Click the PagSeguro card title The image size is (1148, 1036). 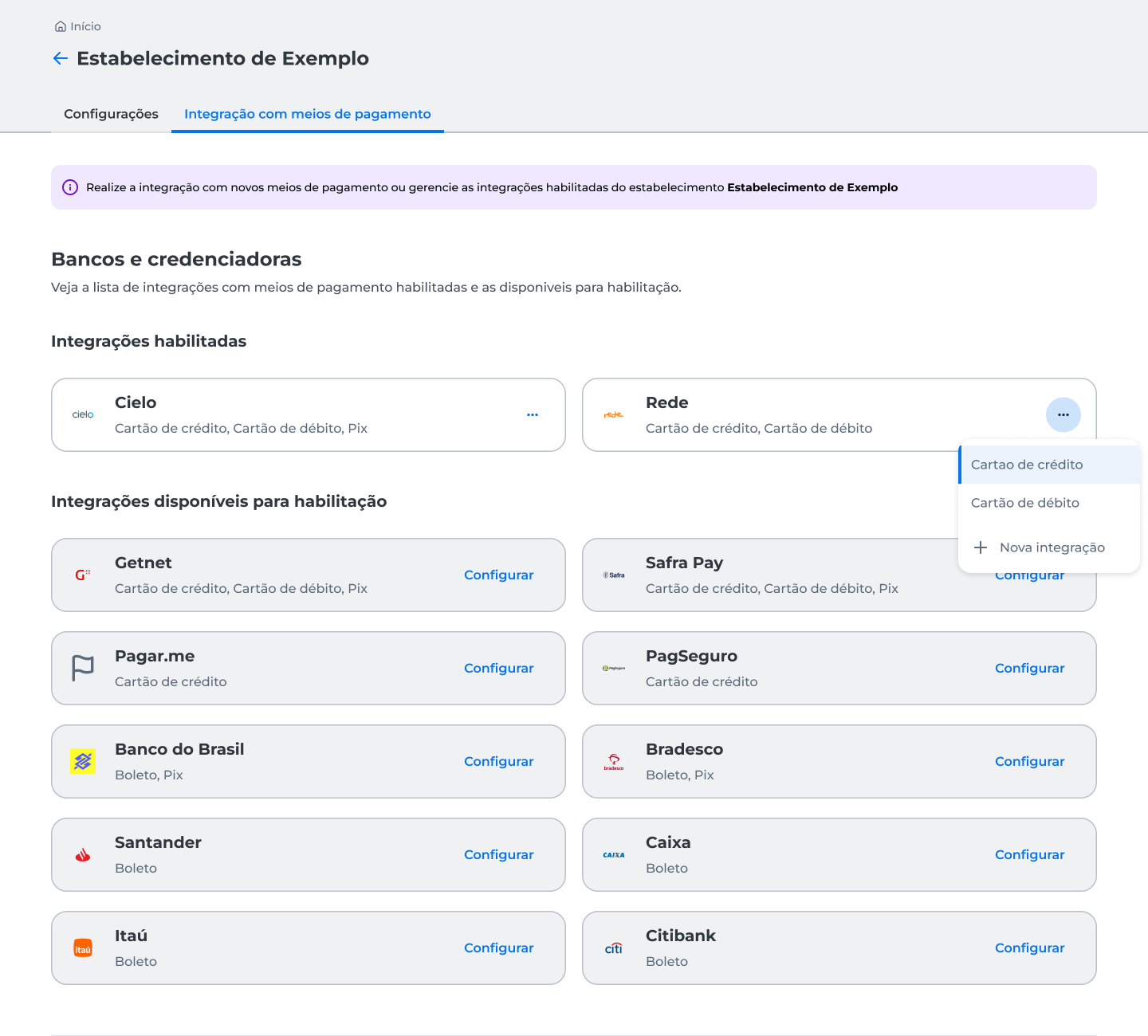point(691,656)
